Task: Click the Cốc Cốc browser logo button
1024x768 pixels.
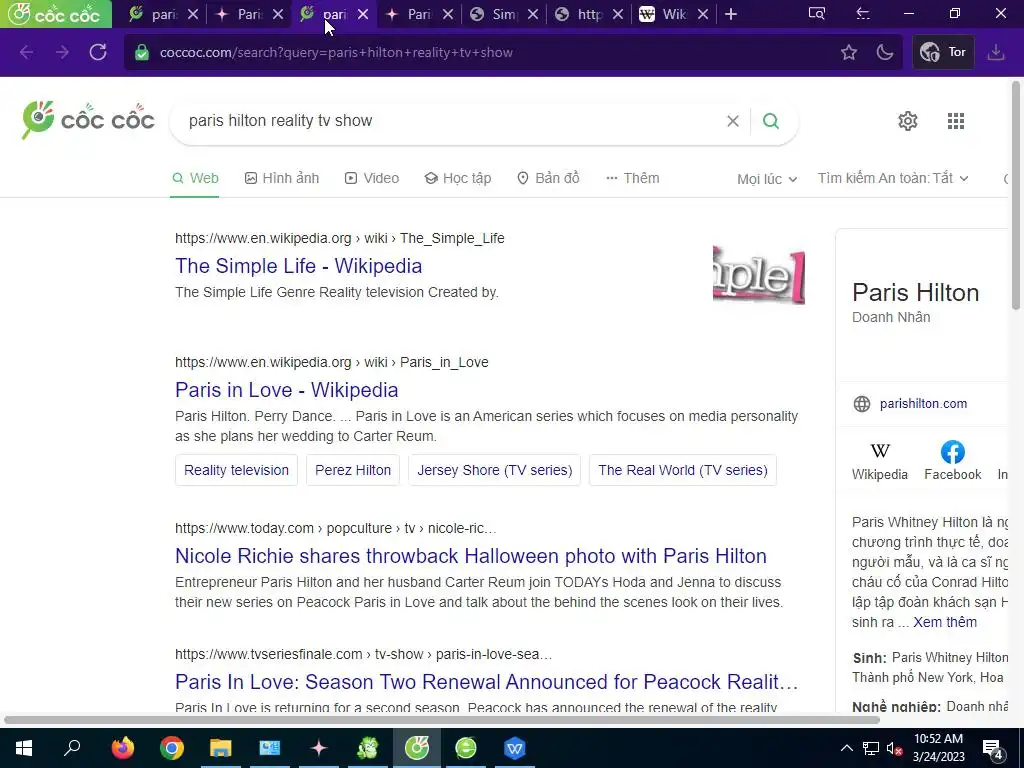Action: pos(56,14)
